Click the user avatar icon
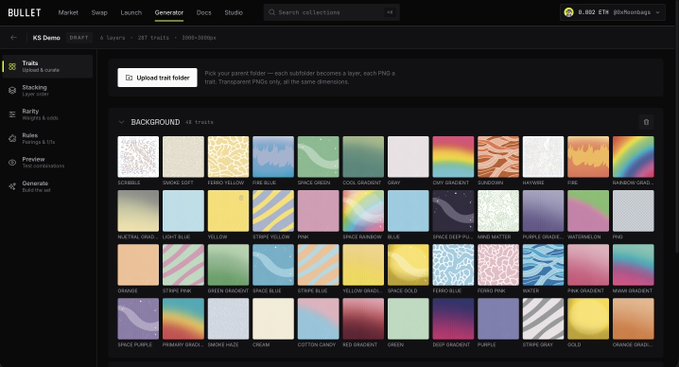 [x=569, y=12]
